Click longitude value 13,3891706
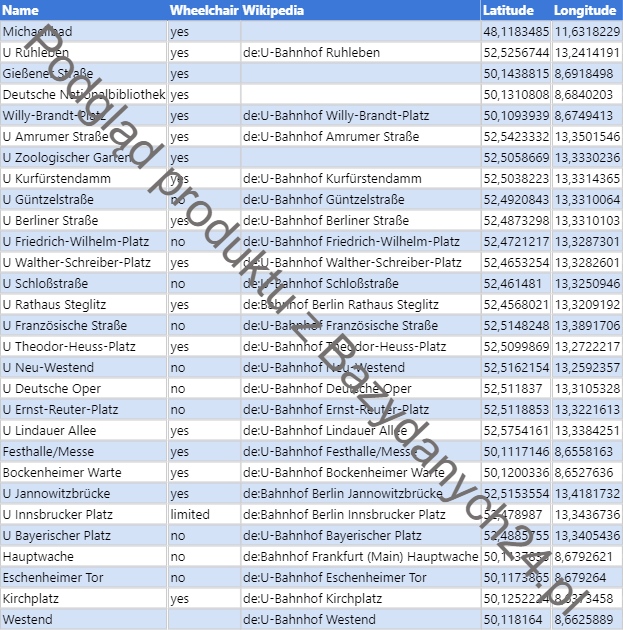The width and height of the screenshot is (623, 630). click(x=587, y=325)
